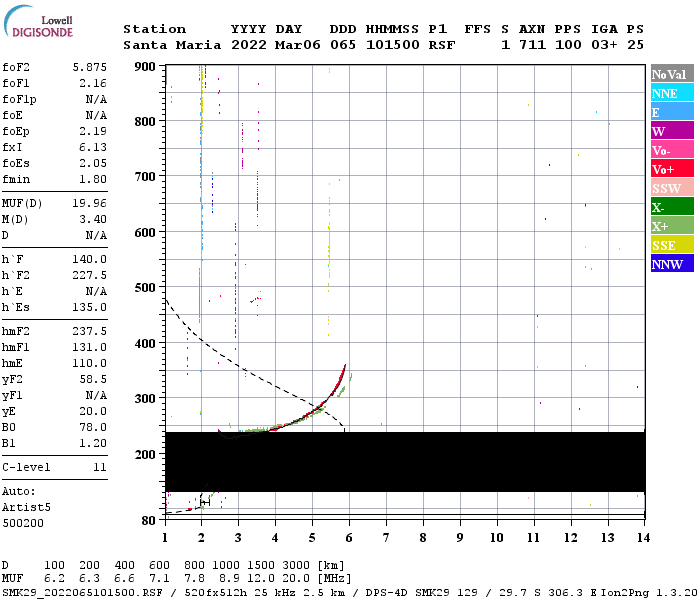Click the foEp value 2.19

pos(93,131)
